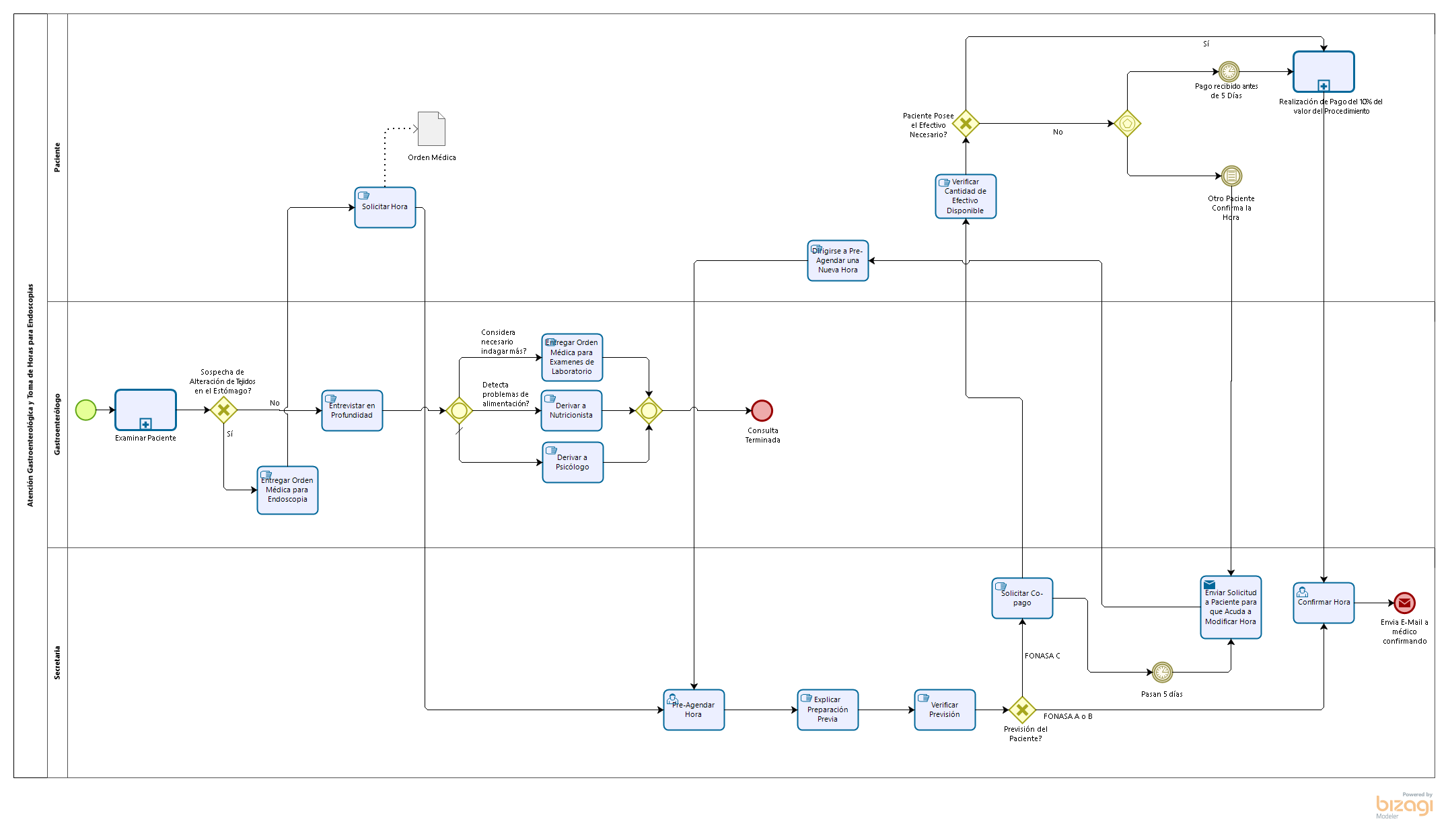
Task: Select the Secretaría lane header
Action: 57,662
